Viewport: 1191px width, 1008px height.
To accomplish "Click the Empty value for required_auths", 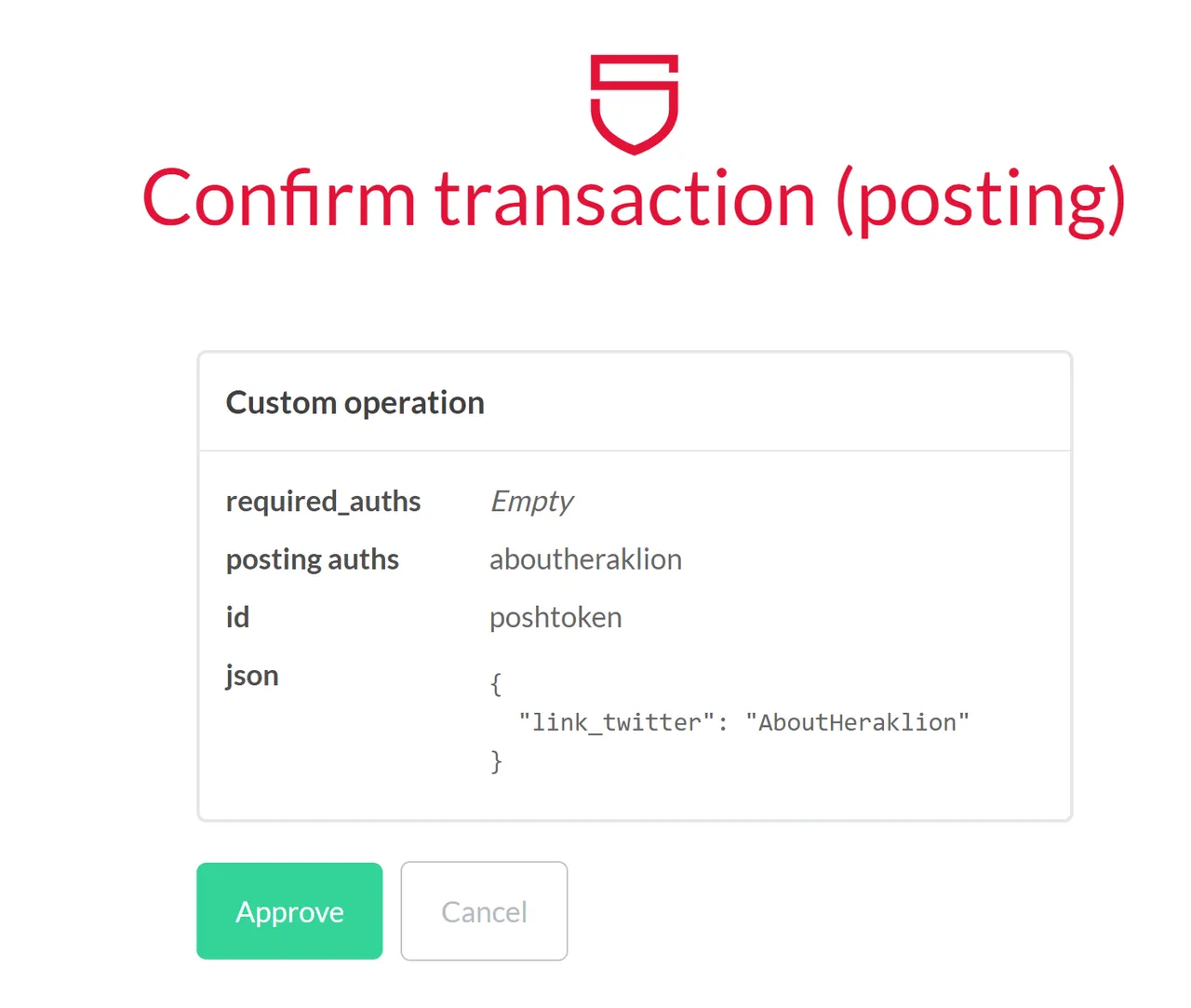I will coord(531,502).
